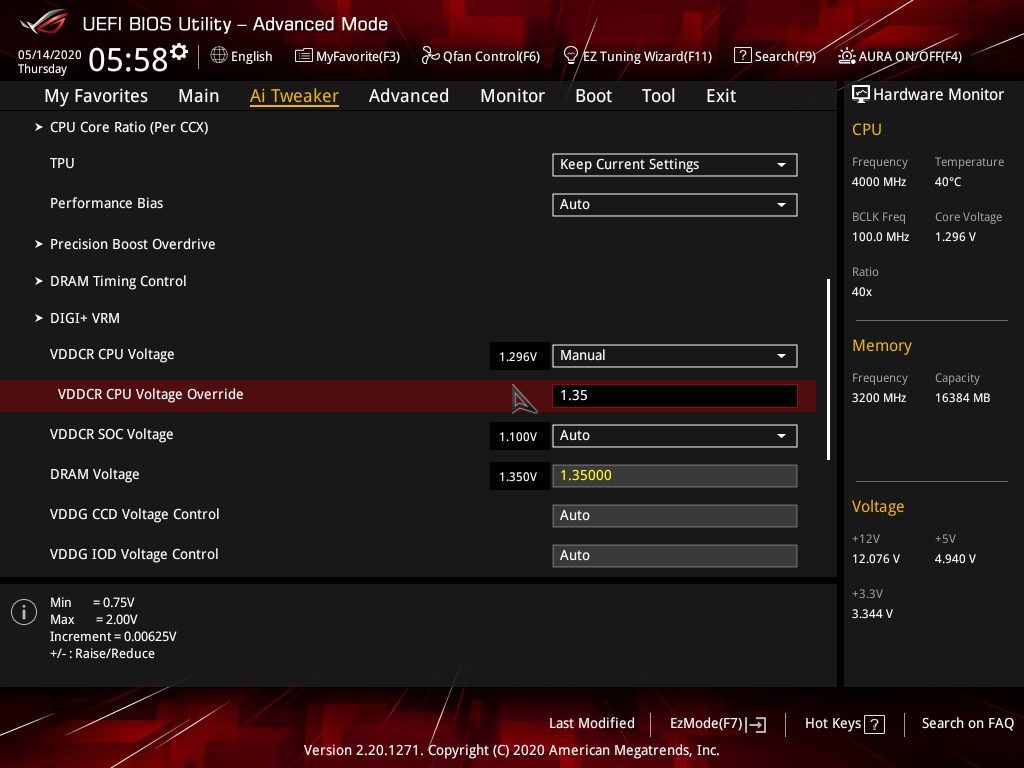Click the Hardware Monitor screen icon

click(x=861, y=95)
